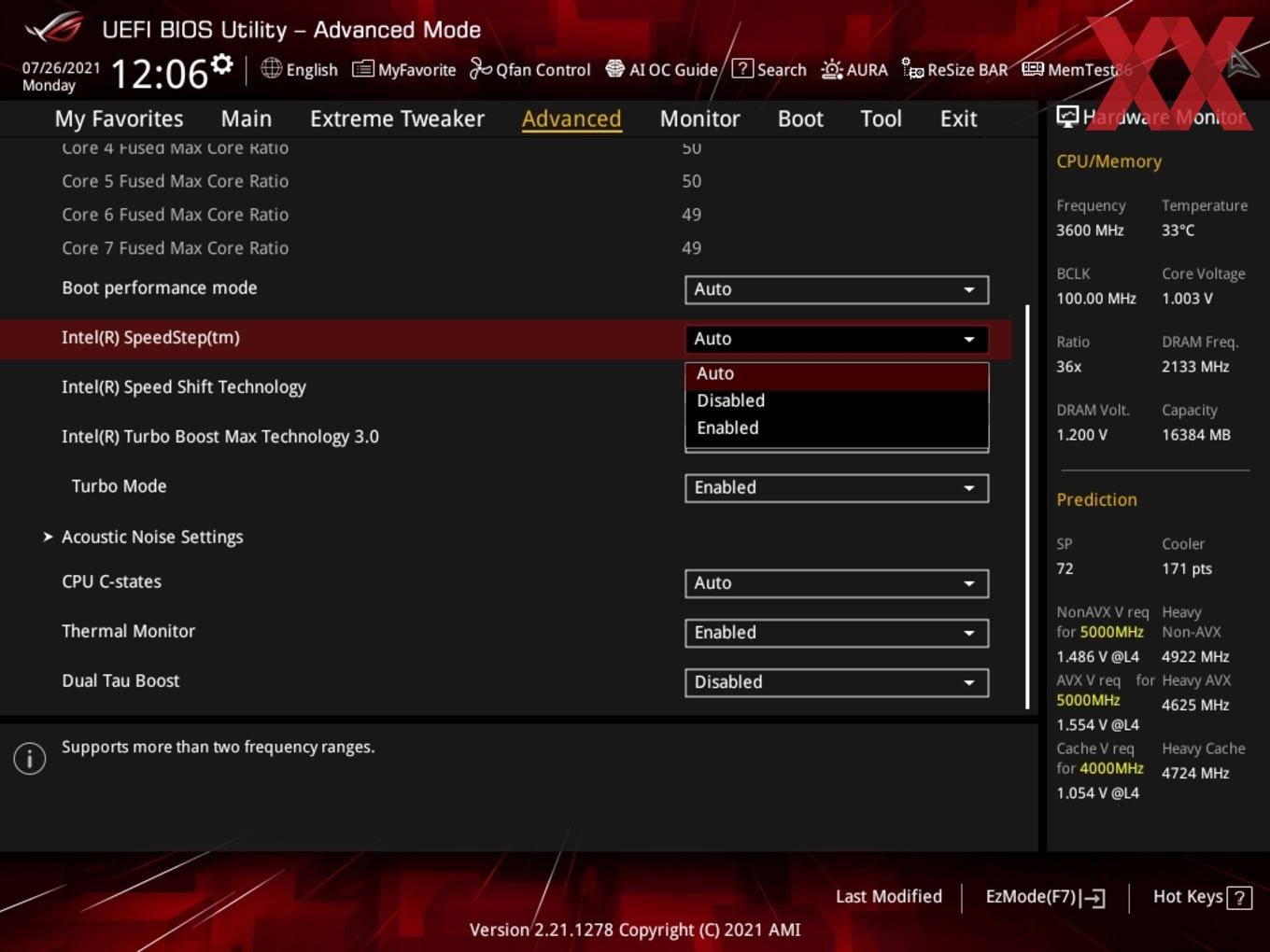Select Intel(R) Speed Shift Technology row
Viewport: 1270px width, 952px height.
click(183, 387)
